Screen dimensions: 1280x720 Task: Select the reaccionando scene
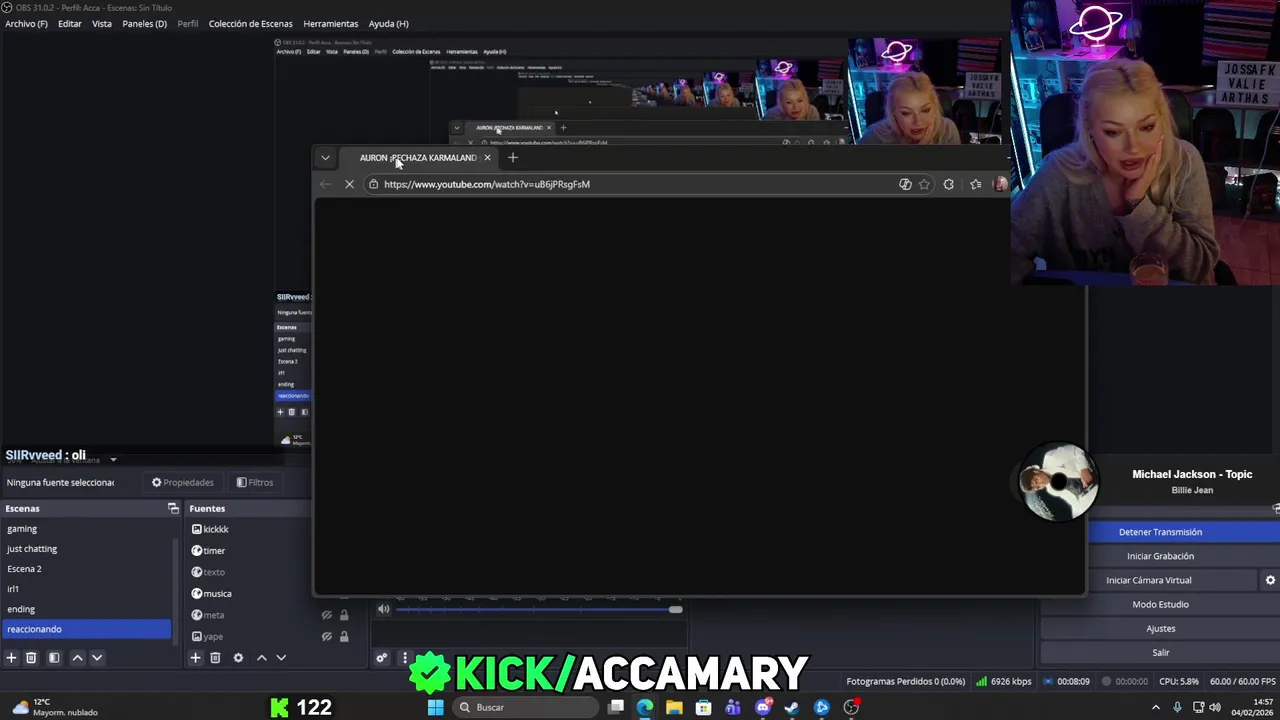pos(87,629)
